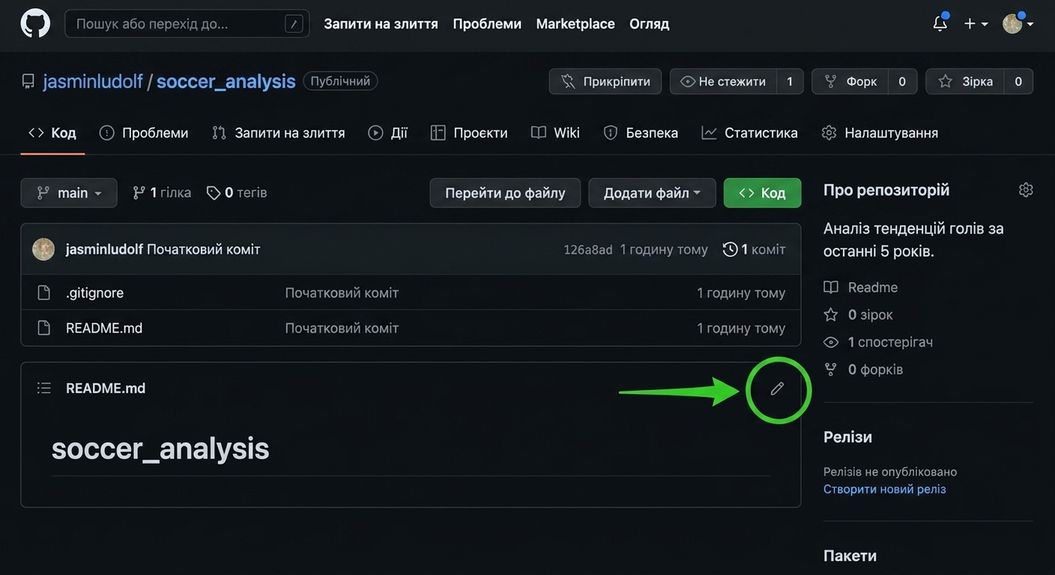Expand the plus create-new menu

point(976,24)
